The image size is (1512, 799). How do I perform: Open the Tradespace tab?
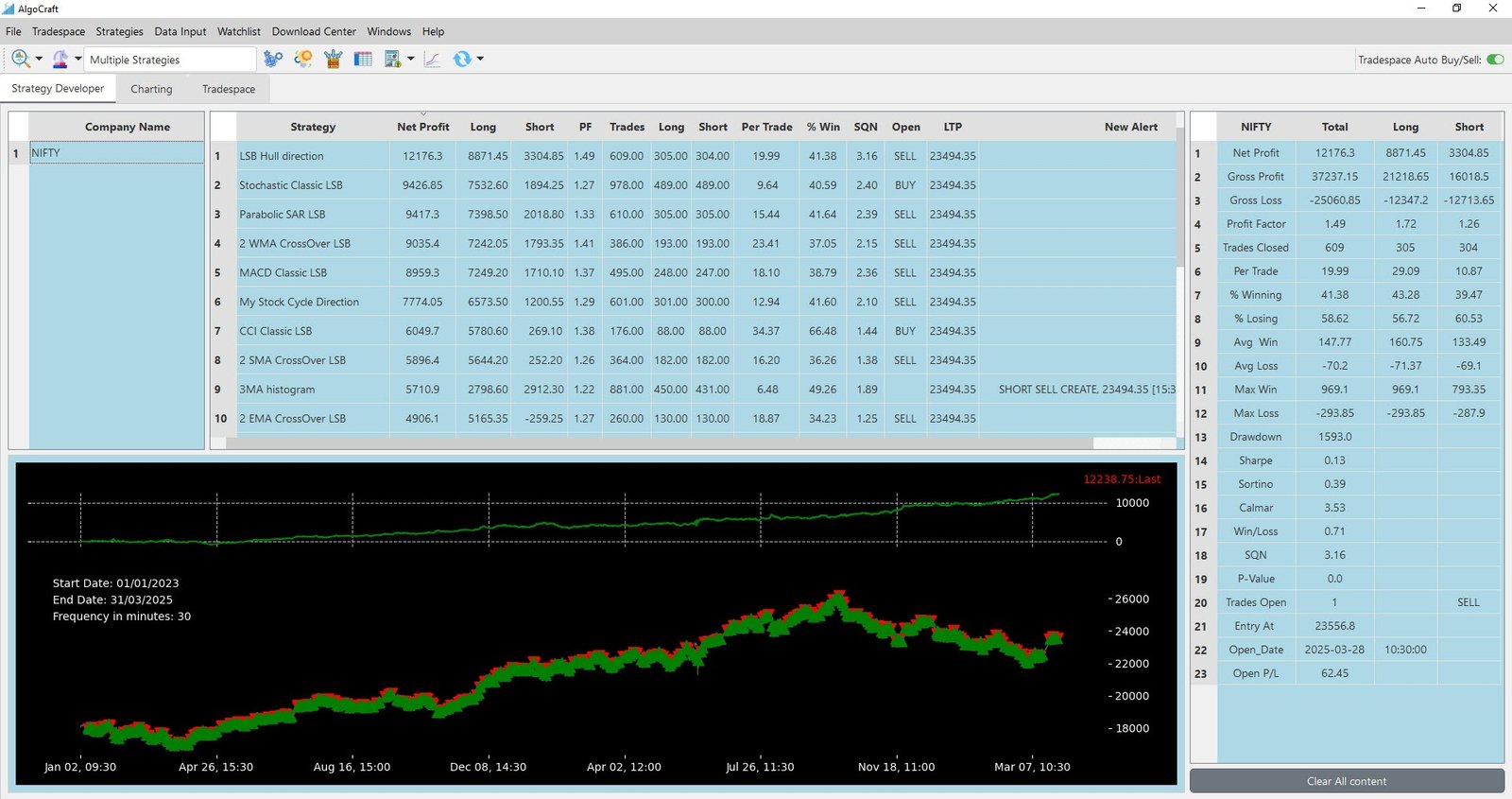(229, 89)
